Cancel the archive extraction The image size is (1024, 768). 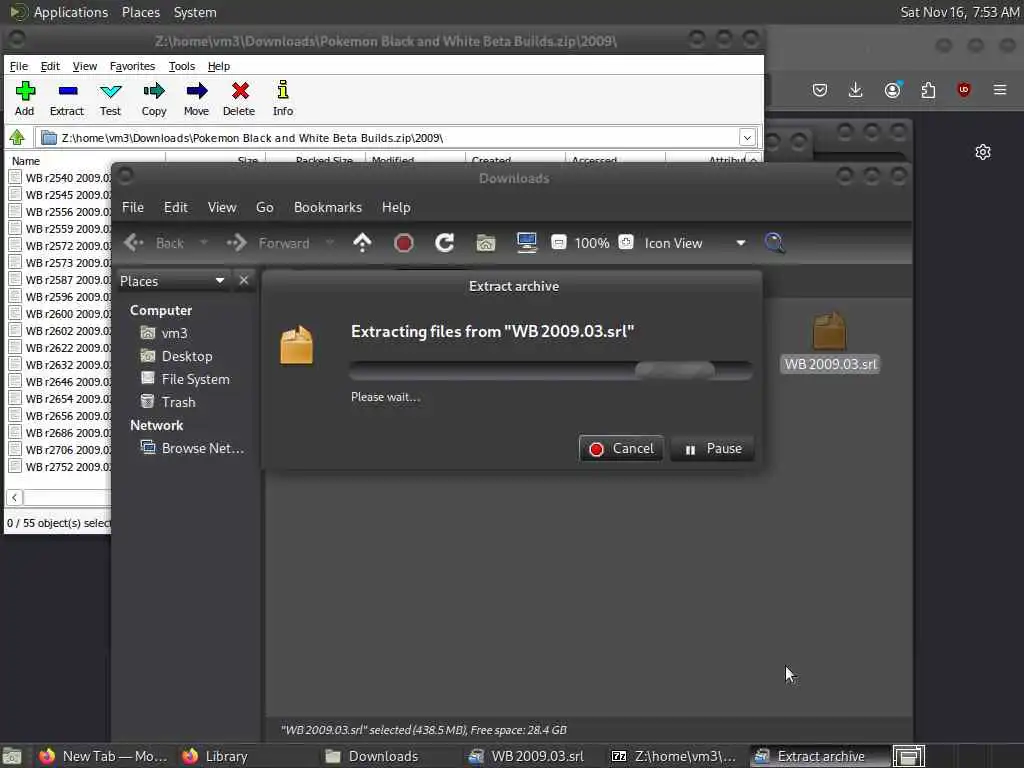[621, 449]
